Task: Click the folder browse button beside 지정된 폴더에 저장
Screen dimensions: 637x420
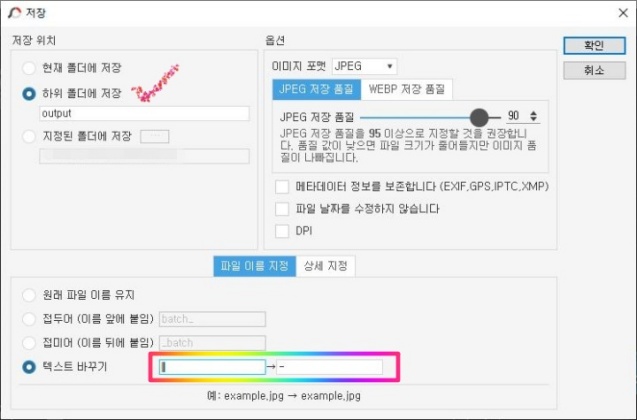Action: (154, 136)
